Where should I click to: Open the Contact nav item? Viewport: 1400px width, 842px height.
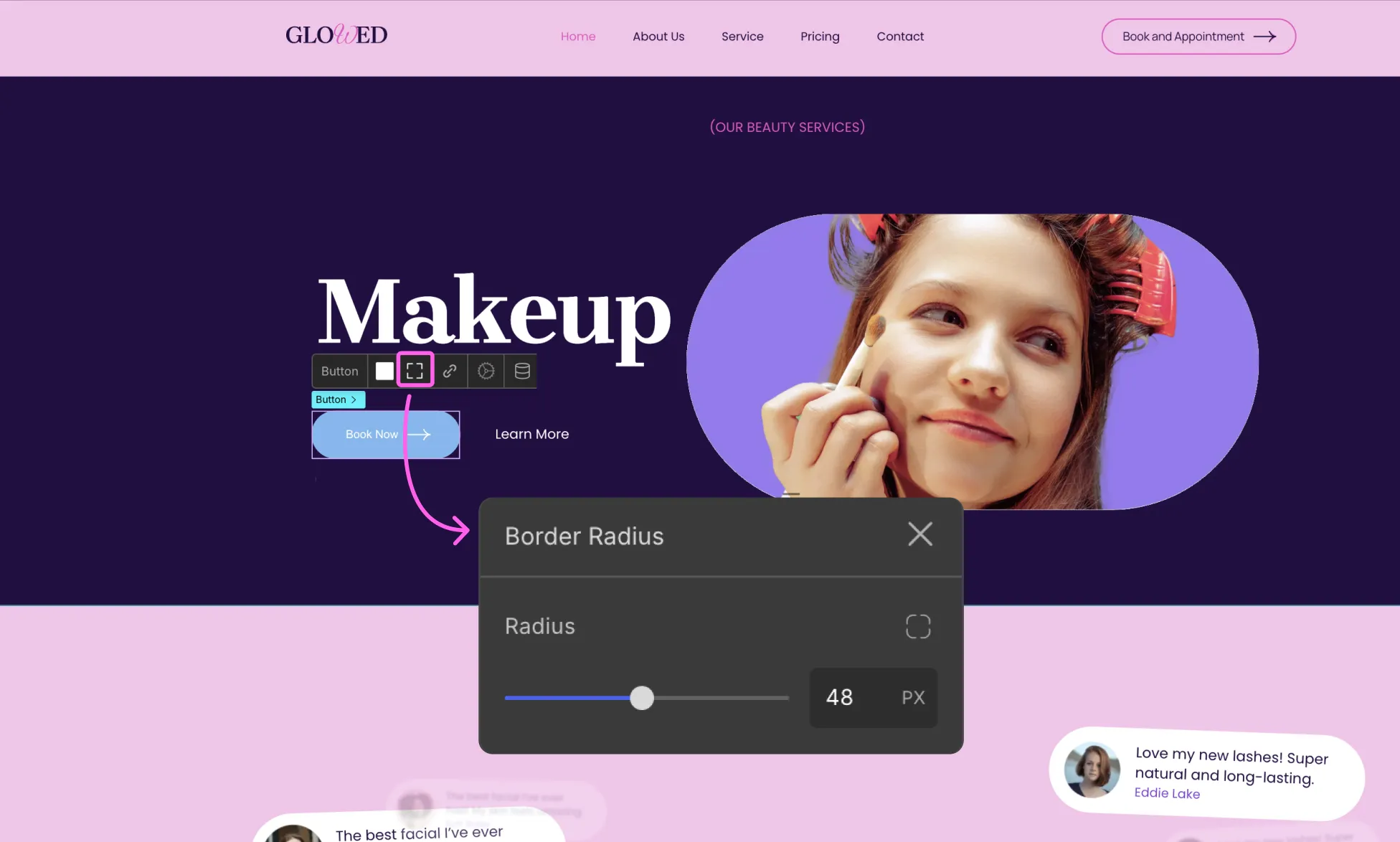[900, 37]
